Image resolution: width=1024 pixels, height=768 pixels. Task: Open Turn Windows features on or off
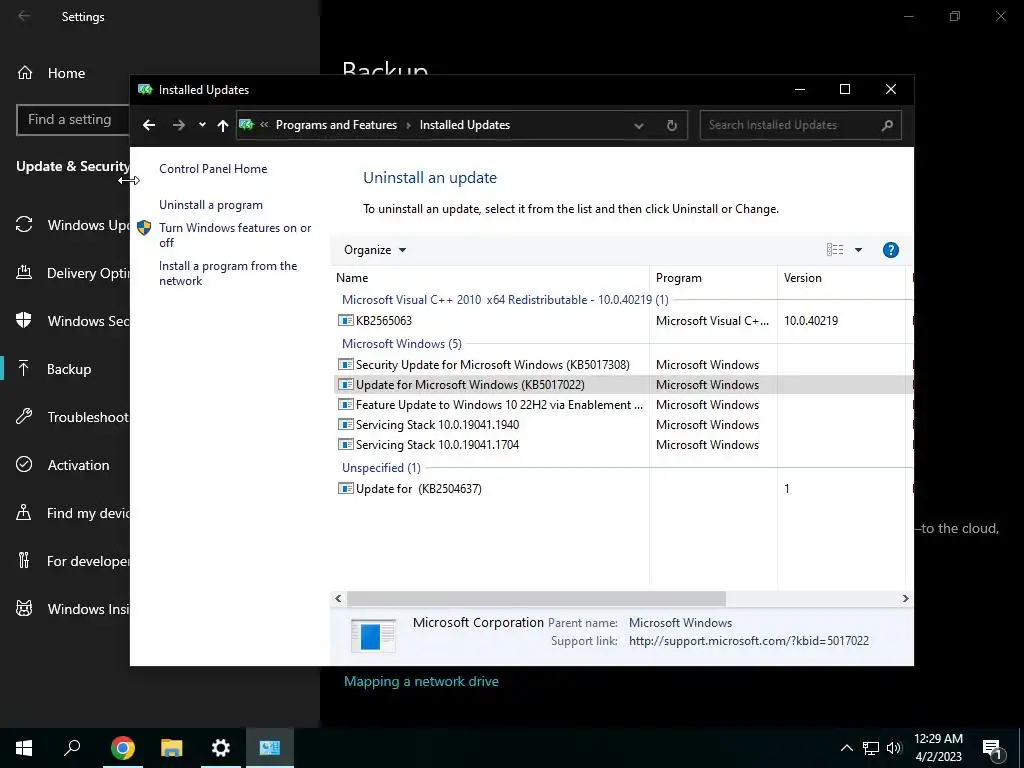click(235, 235)
